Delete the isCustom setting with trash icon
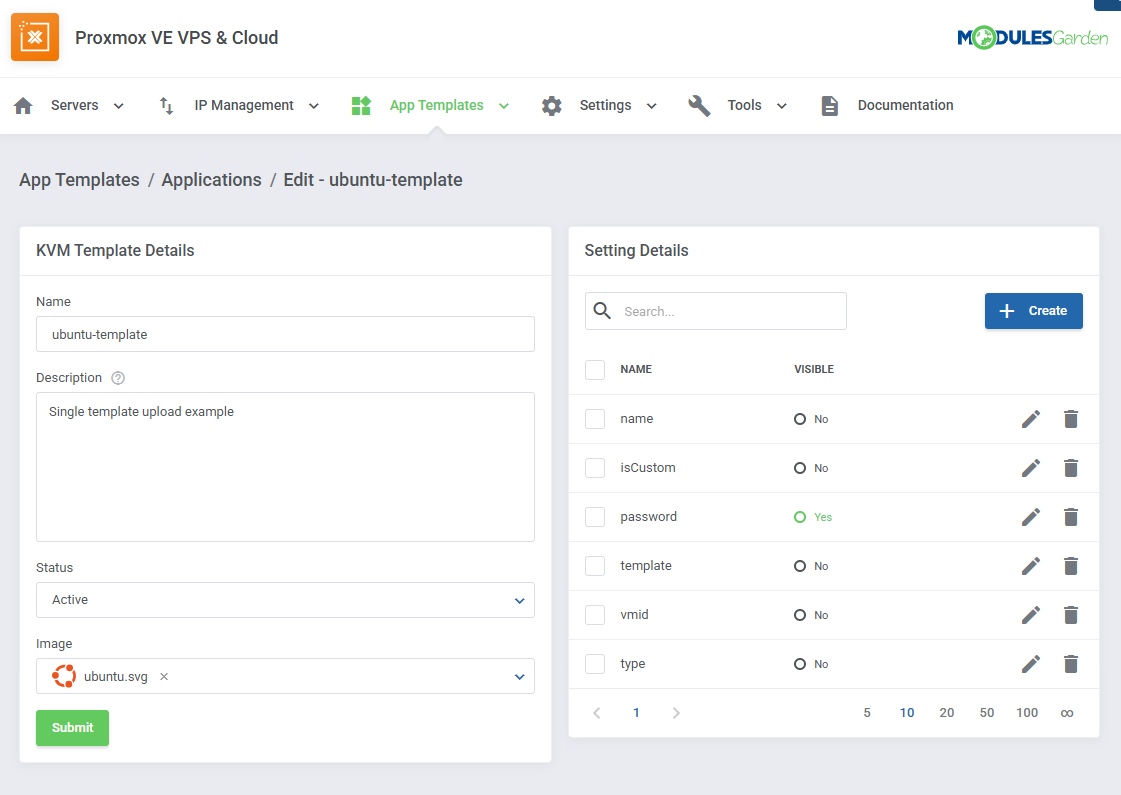Viewport: 1121px width, 795px height. click(1070, 468)
